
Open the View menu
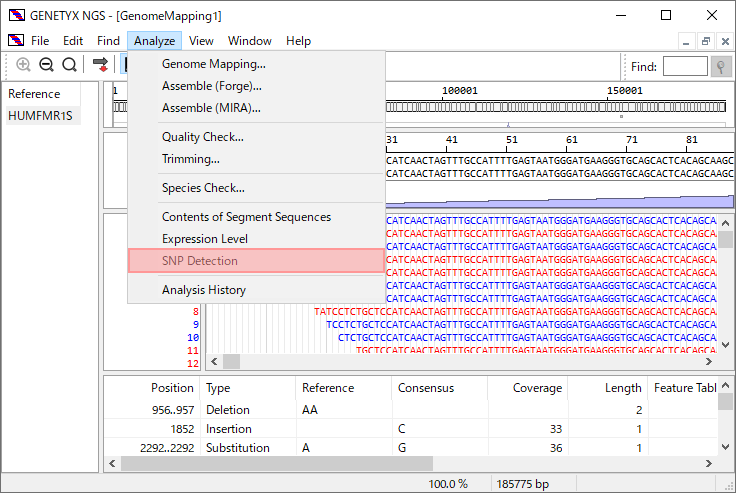point(201,41)
